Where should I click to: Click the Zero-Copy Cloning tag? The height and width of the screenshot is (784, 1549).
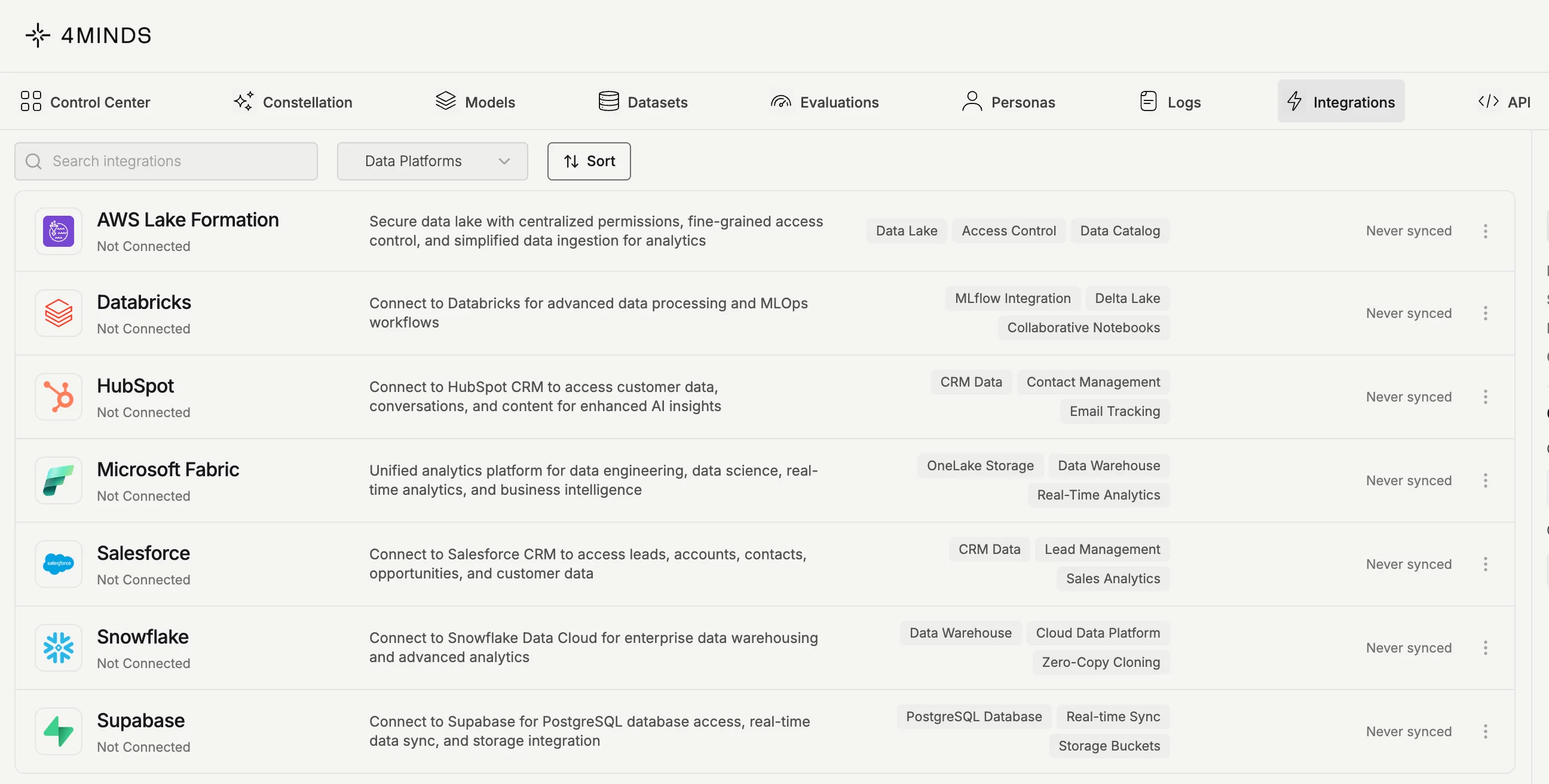[1101, 662]
